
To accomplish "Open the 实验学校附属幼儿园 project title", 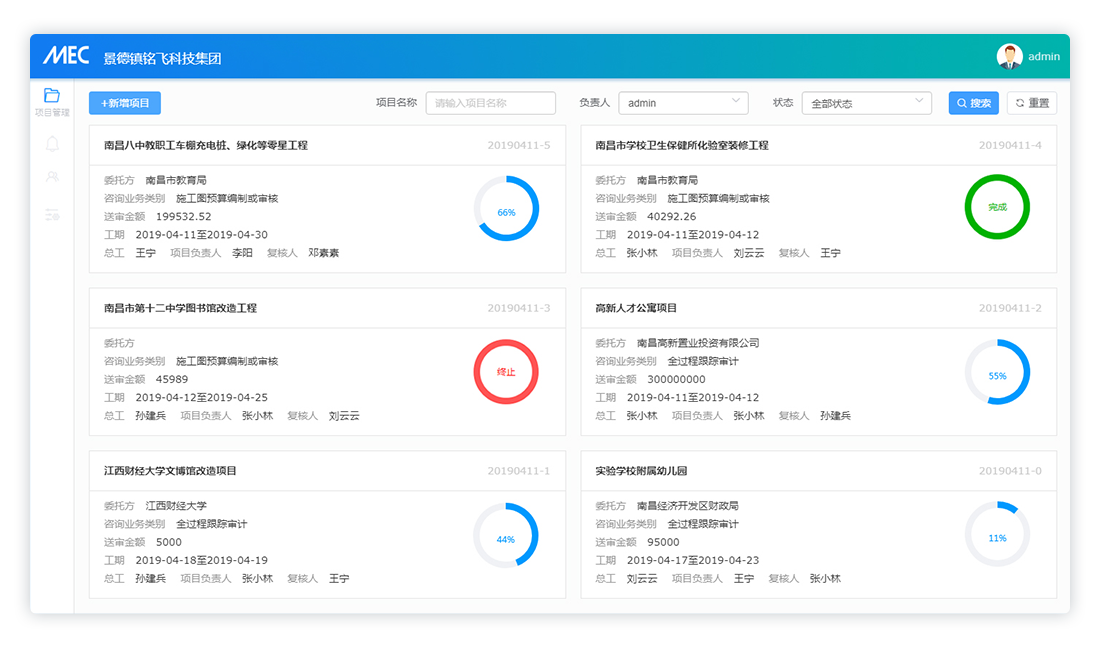I will coord(641,471).
